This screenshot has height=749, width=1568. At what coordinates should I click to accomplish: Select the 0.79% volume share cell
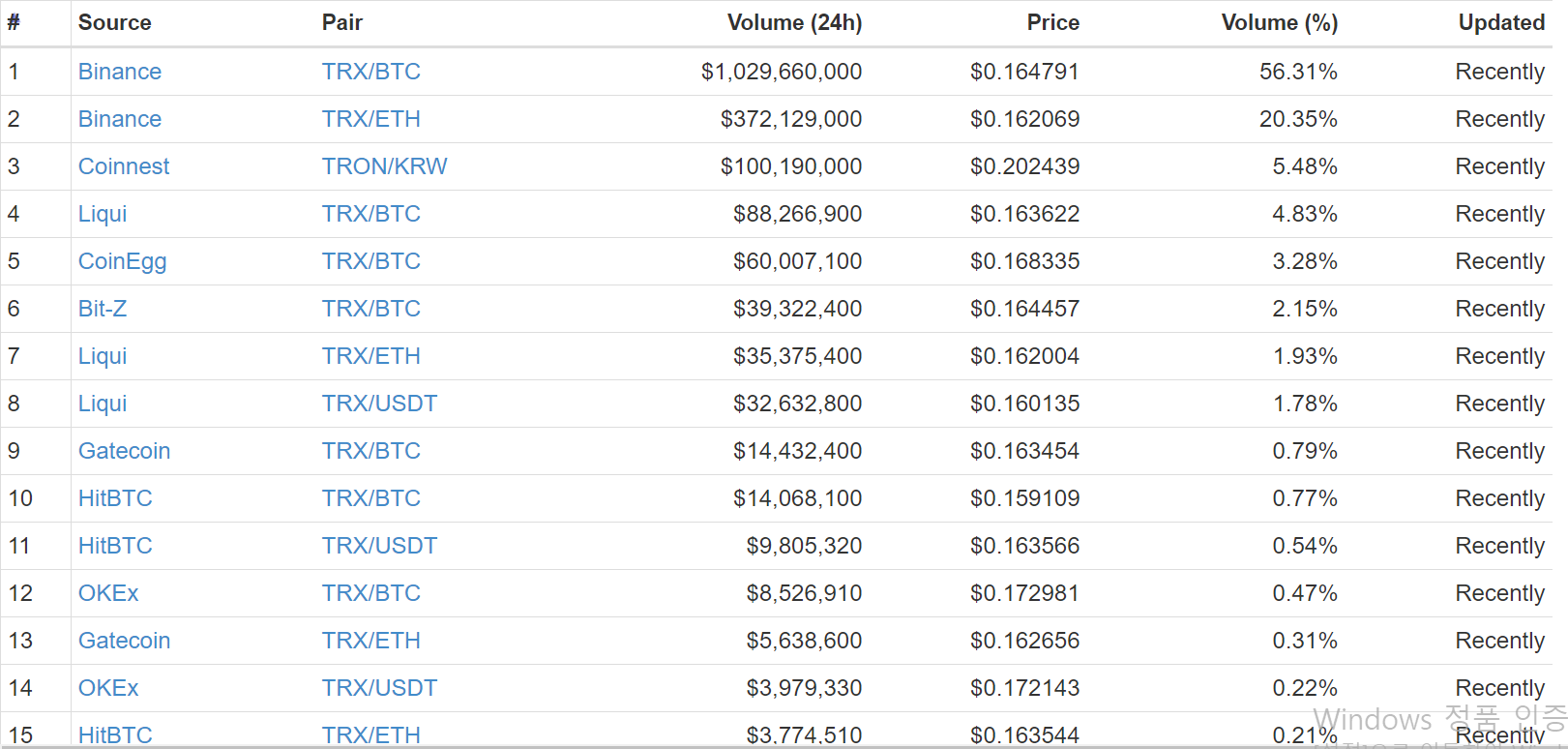point(1305,451)
